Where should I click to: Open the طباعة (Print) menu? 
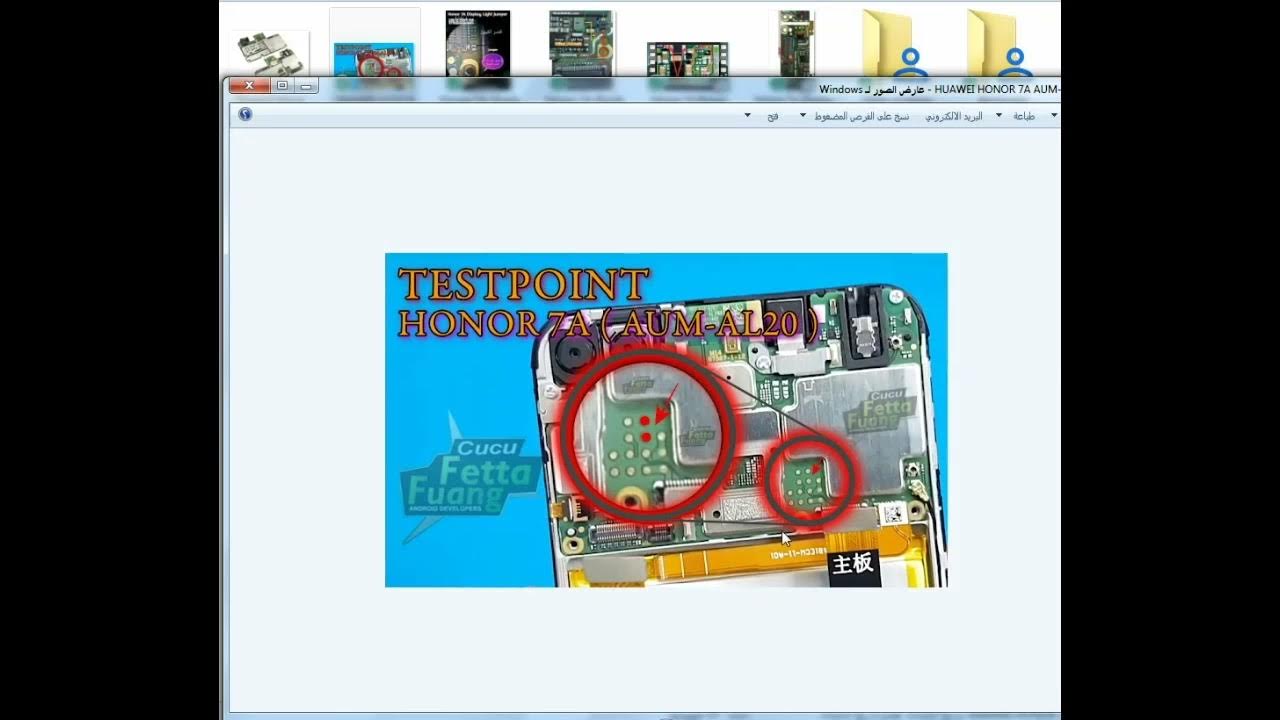[1024, 116]
